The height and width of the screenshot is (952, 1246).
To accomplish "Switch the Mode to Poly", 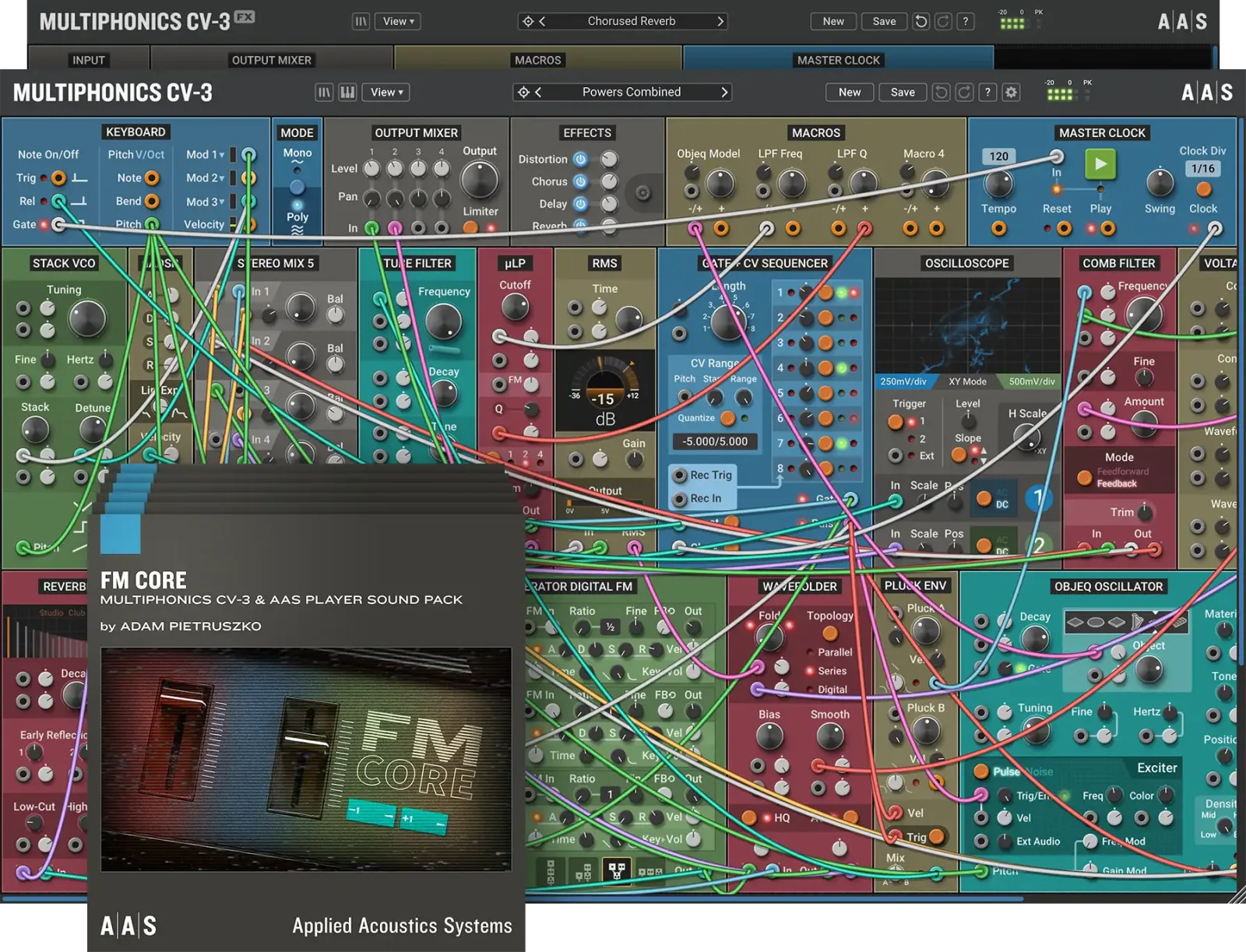I will pyautogui.click(x=297, y=217).
